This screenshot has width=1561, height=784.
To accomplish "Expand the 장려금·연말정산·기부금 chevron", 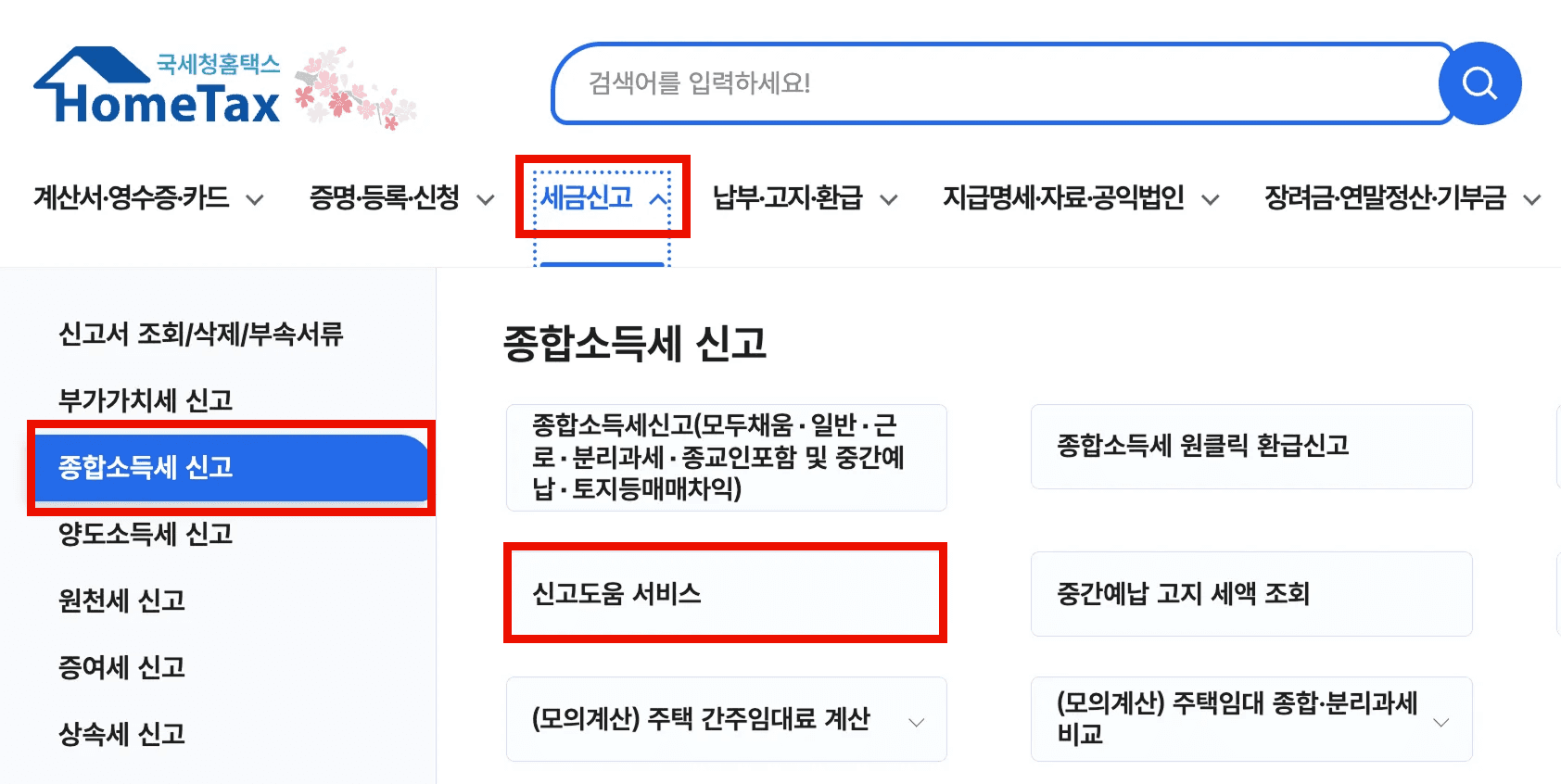I will [x=1532, y=199].
